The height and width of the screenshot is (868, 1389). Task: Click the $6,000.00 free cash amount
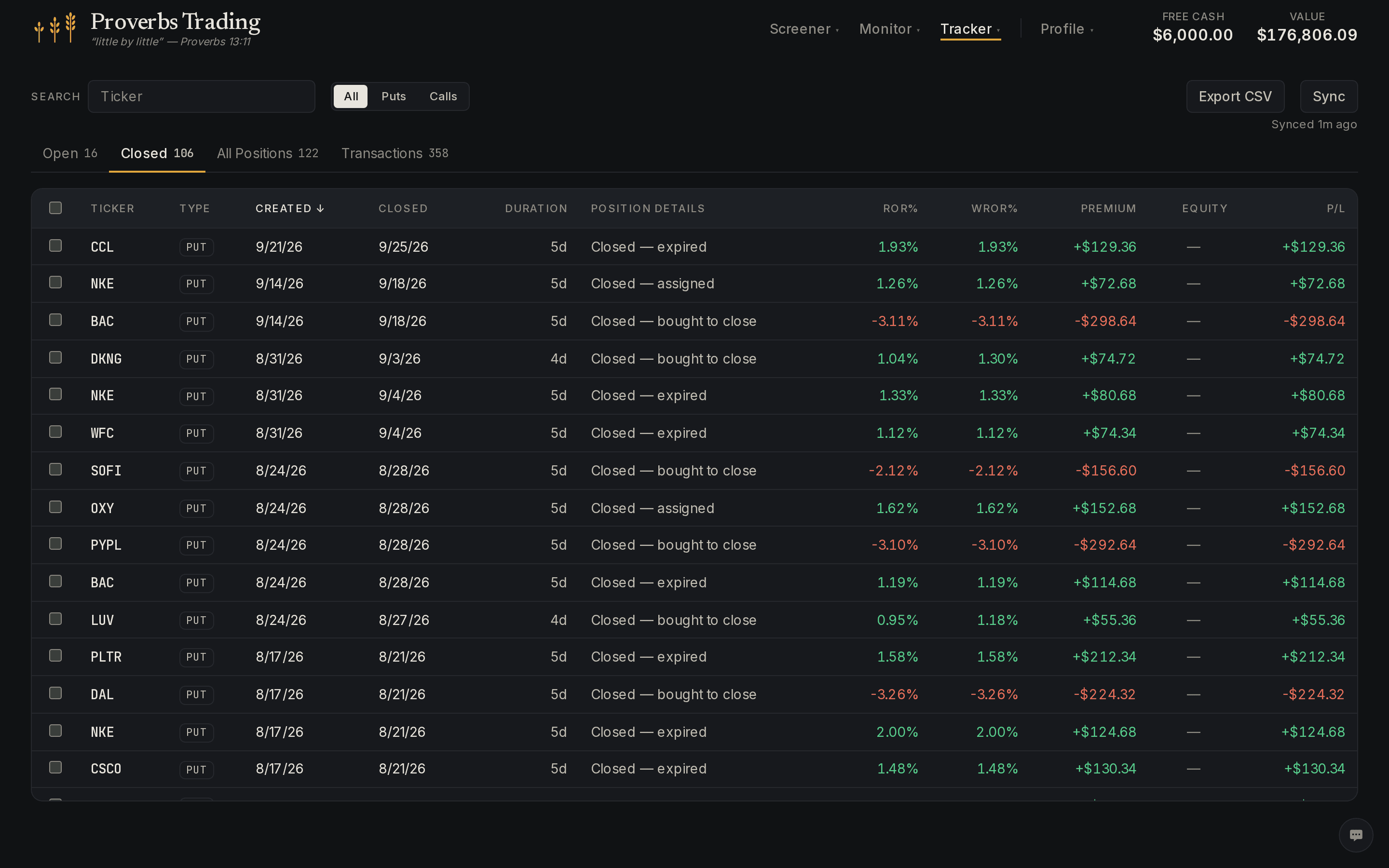click(x=1193, y=35)
